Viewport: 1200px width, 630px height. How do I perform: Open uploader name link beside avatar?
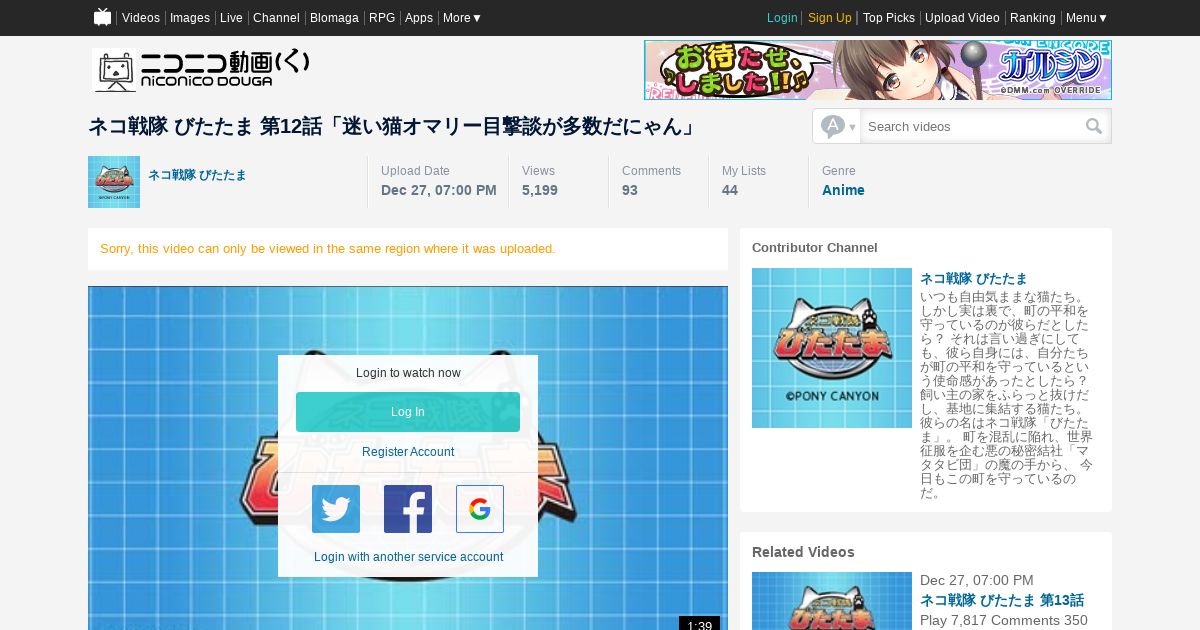point(197,175)
